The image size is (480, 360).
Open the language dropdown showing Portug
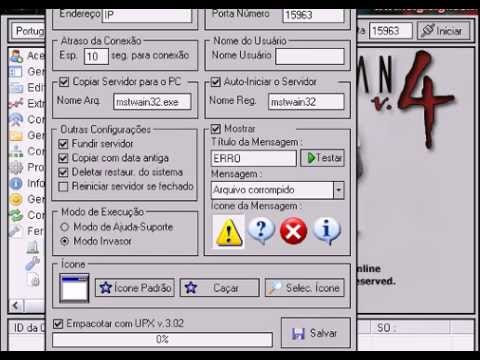coord(29,31)
